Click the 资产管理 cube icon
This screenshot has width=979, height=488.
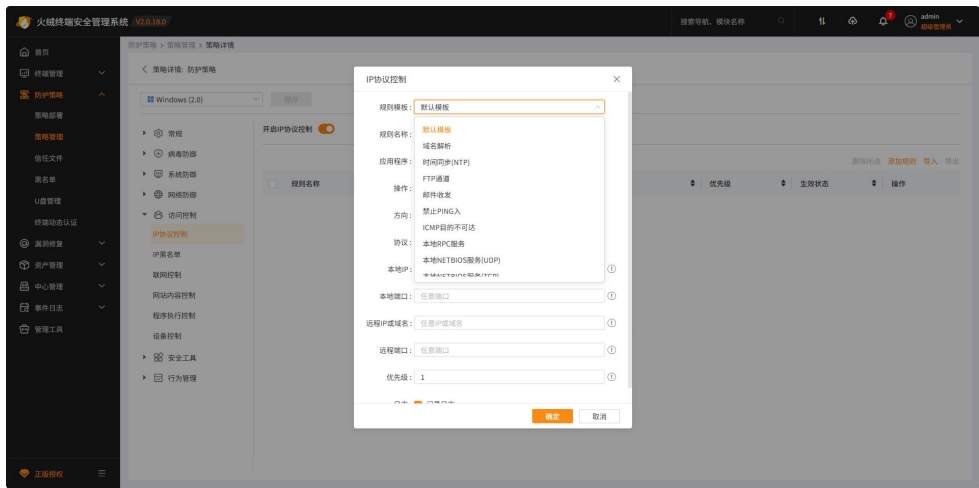click(x=24, y=265)
